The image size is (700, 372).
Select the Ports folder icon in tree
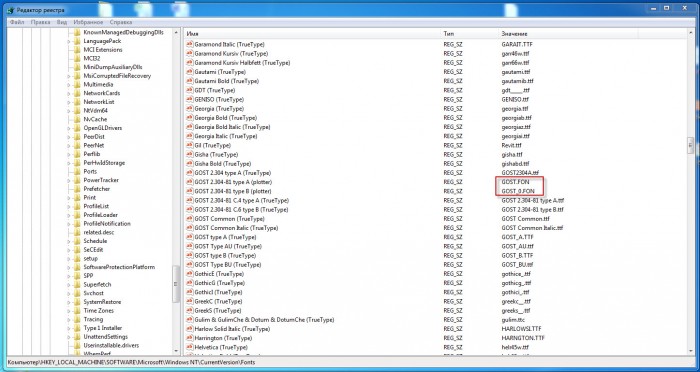pos(77,171)
